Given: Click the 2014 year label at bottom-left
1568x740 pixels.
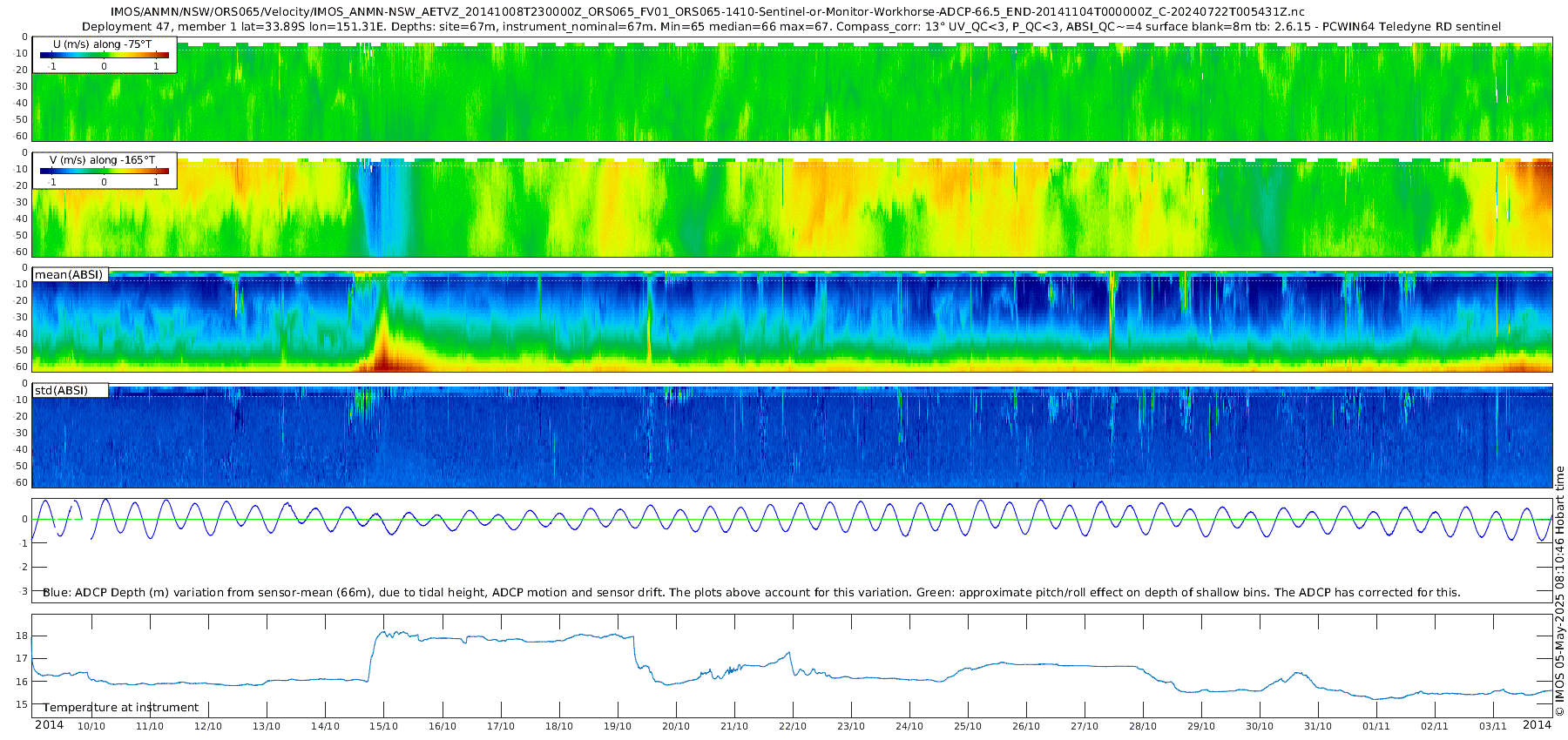Looking at the screenshot, I should [x=49, y=725].
